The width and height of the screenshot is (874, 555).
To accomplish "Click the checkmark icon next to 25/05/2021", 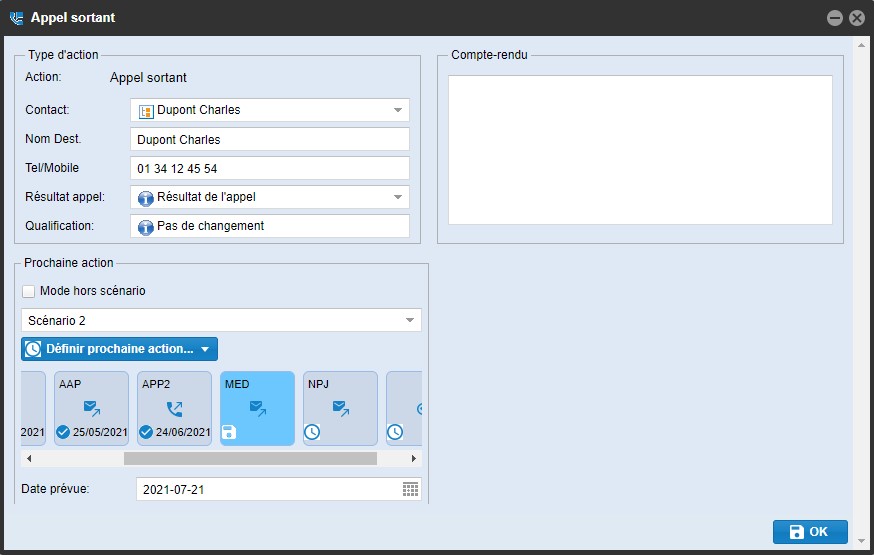I will (x=63, y=432).
